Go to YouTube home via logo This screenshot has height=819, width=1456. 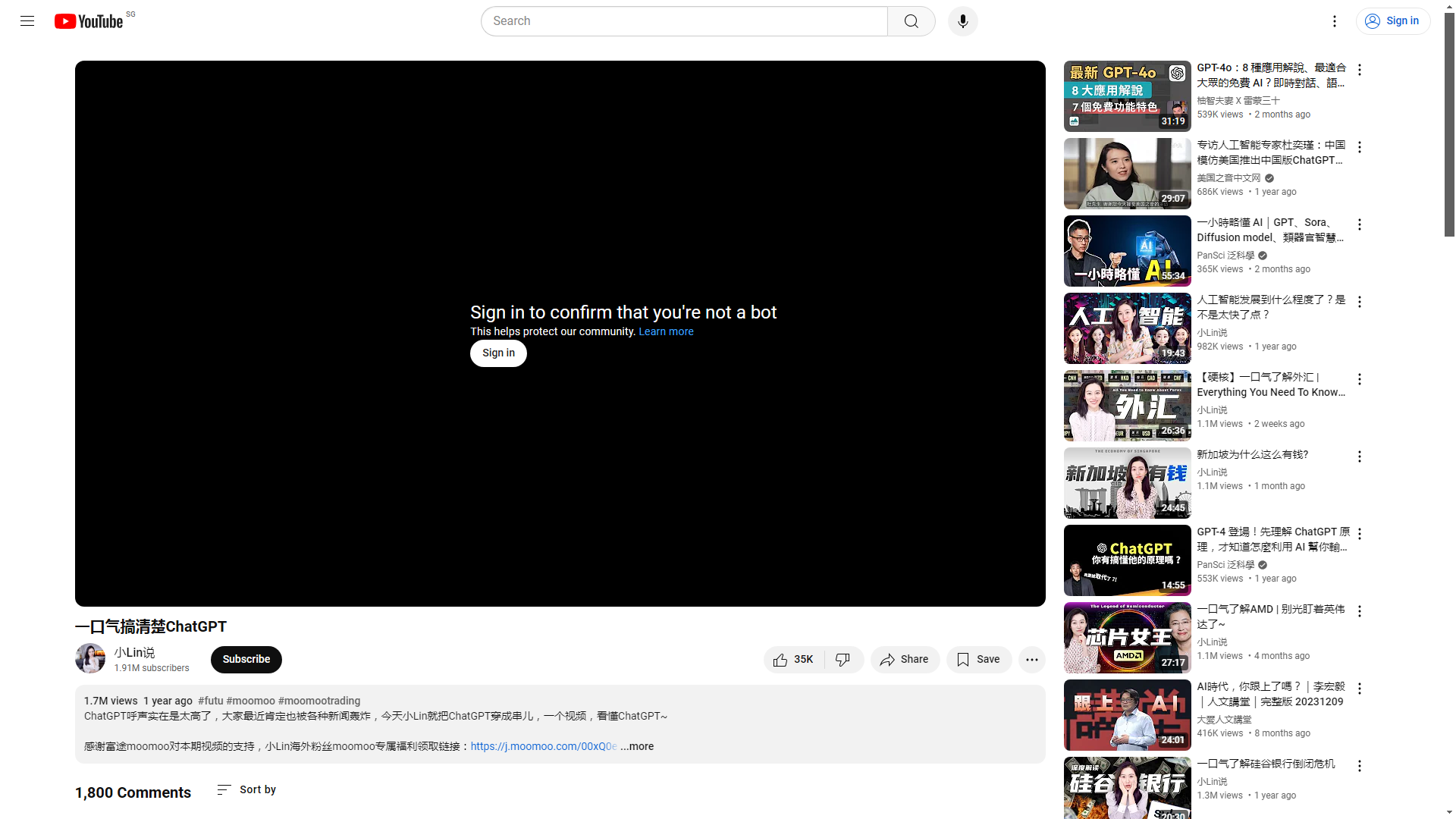[x=89, y=21]
